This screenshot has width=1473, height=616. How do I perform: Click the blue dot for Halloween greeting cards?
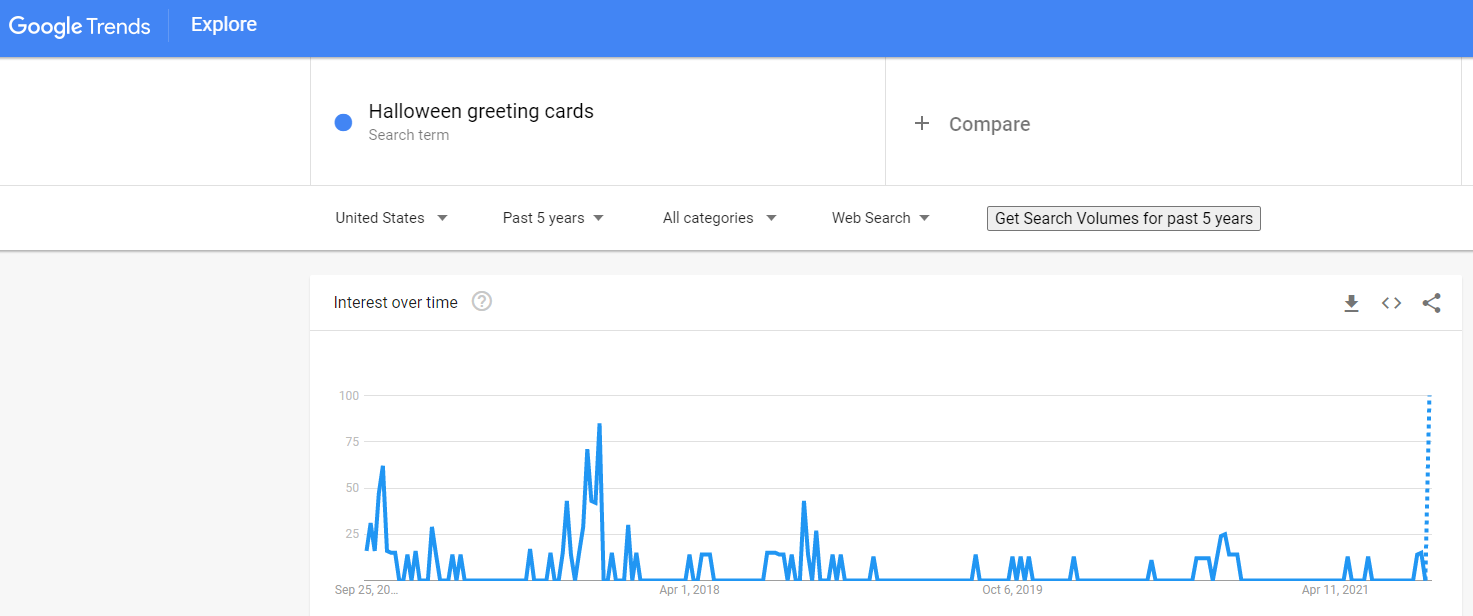(x=343, y=123)
